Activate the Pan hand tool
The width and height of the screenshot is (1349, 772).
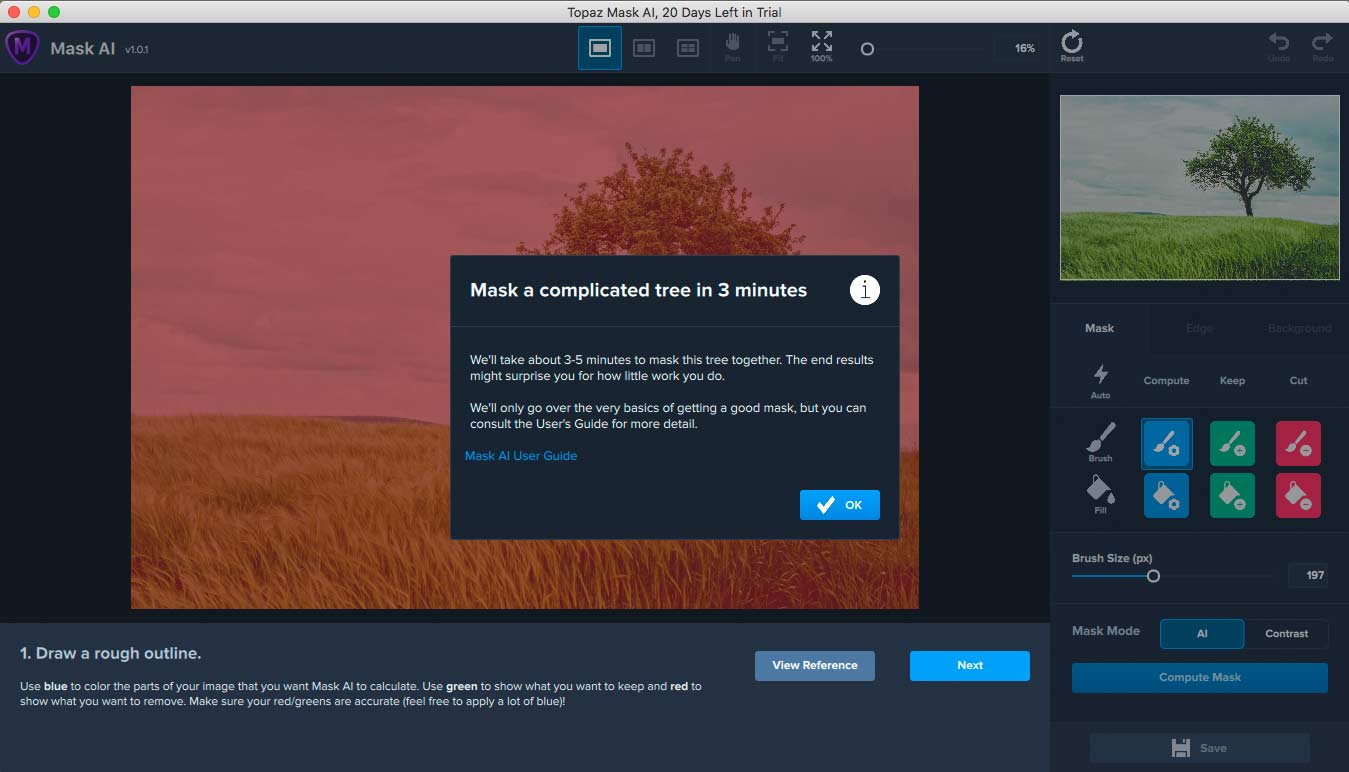733,47
